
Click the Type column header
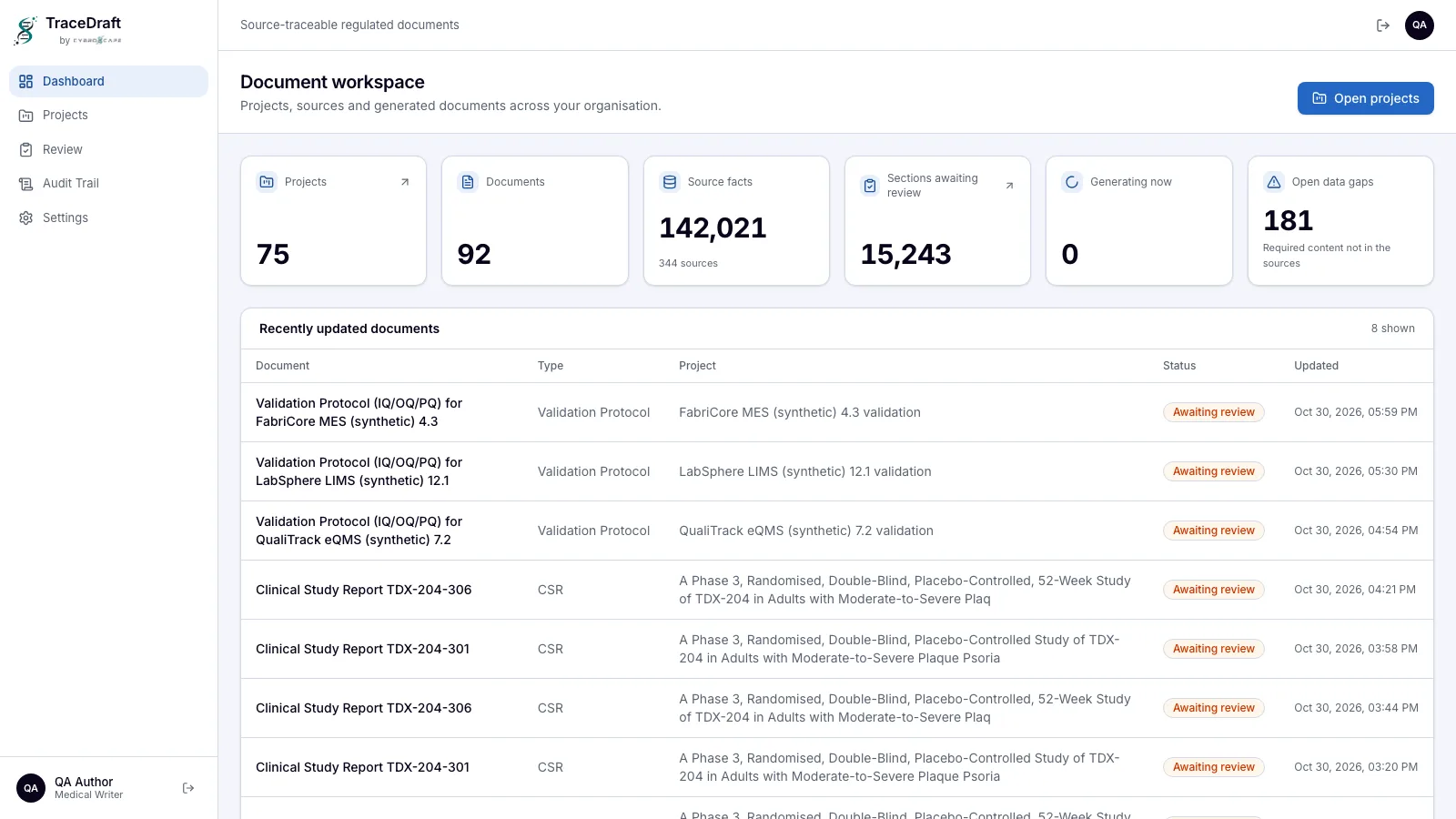(x=550, y=366)
